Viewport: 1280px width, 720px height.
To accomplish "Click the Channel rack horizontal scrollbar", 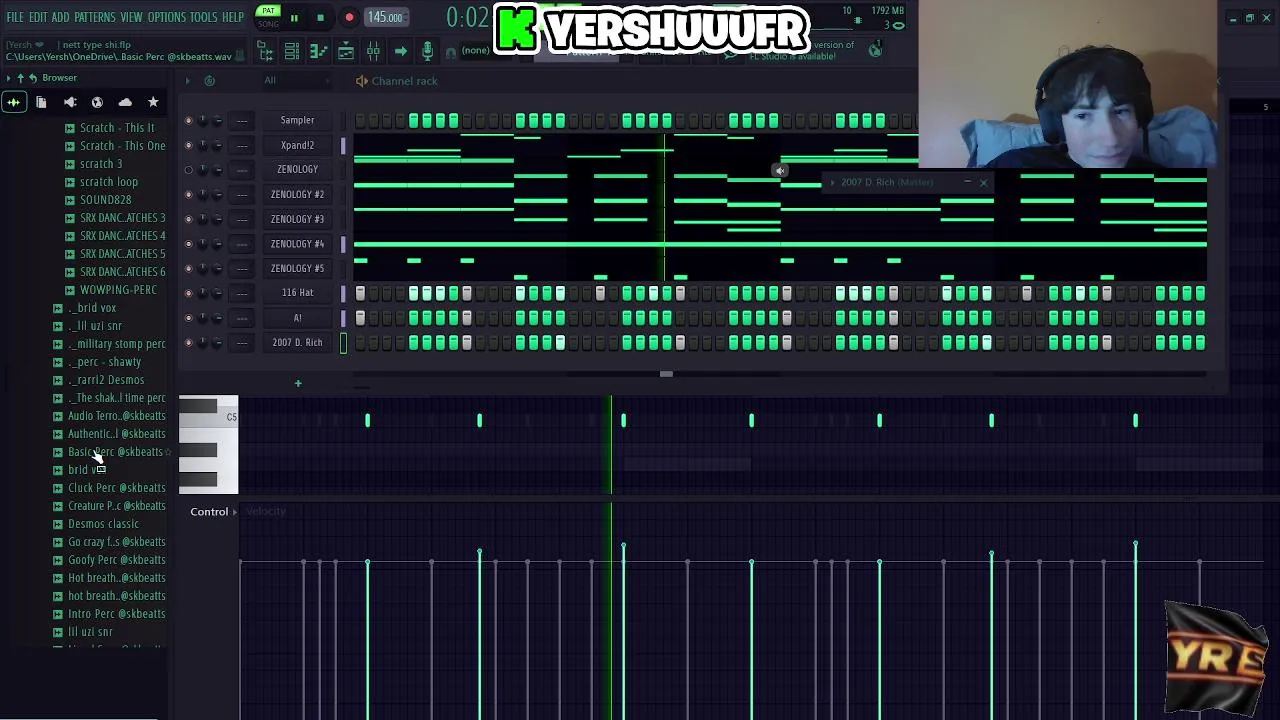I will 666,374.
